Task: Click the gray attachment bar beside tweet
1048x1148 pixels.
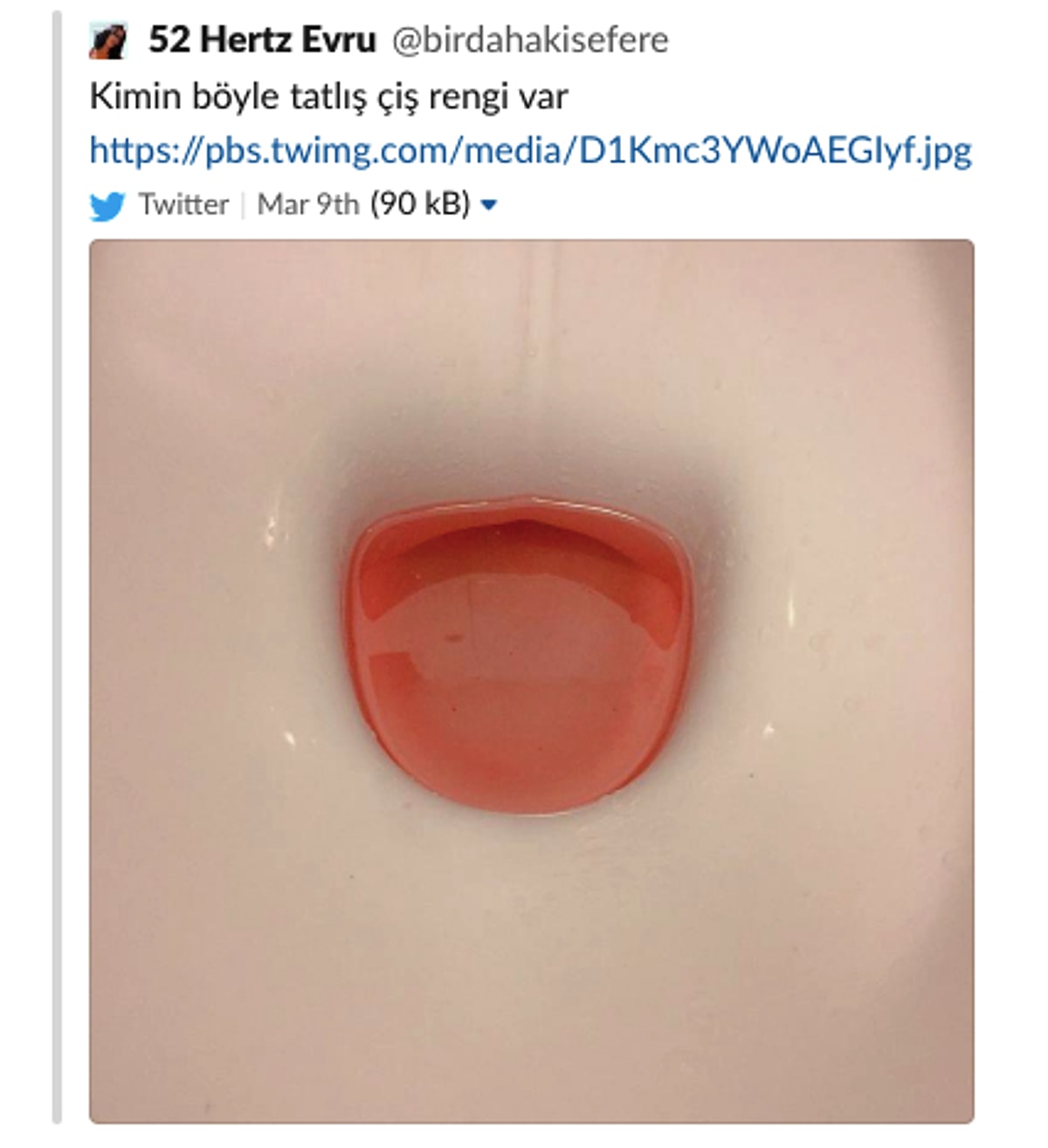Action: [58, 567]
